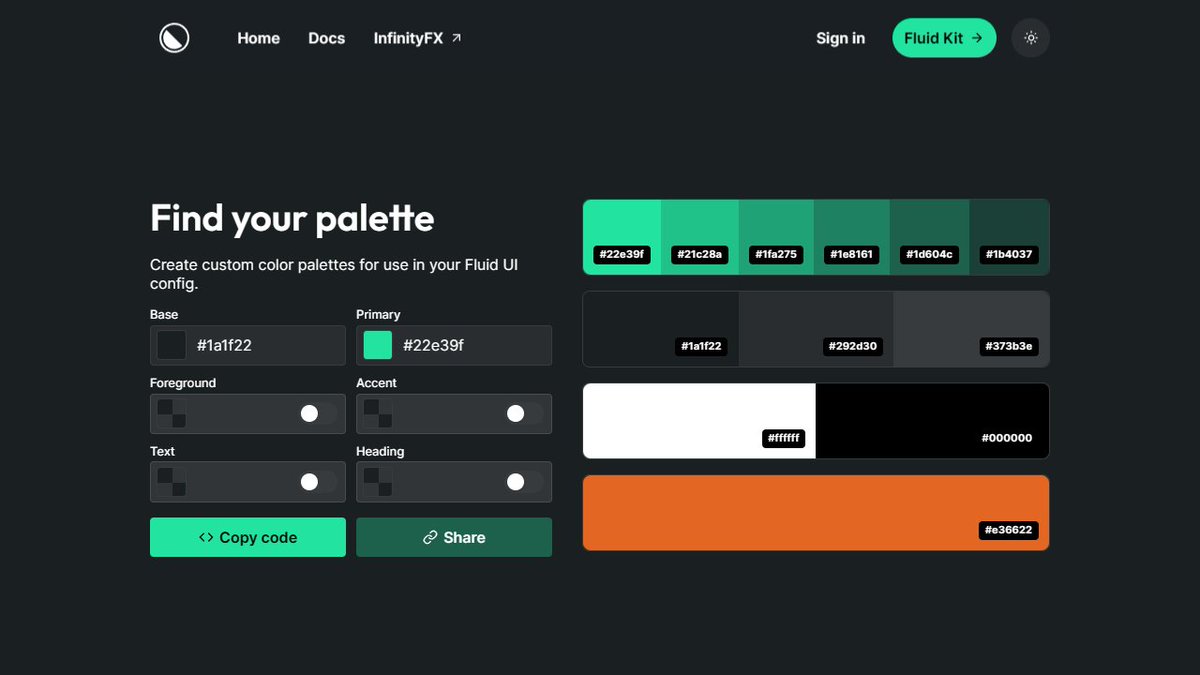This screenshot has height=675, width=1200.
Task: Click the #ffffff white swatch label
Action: tap(784, 438)
